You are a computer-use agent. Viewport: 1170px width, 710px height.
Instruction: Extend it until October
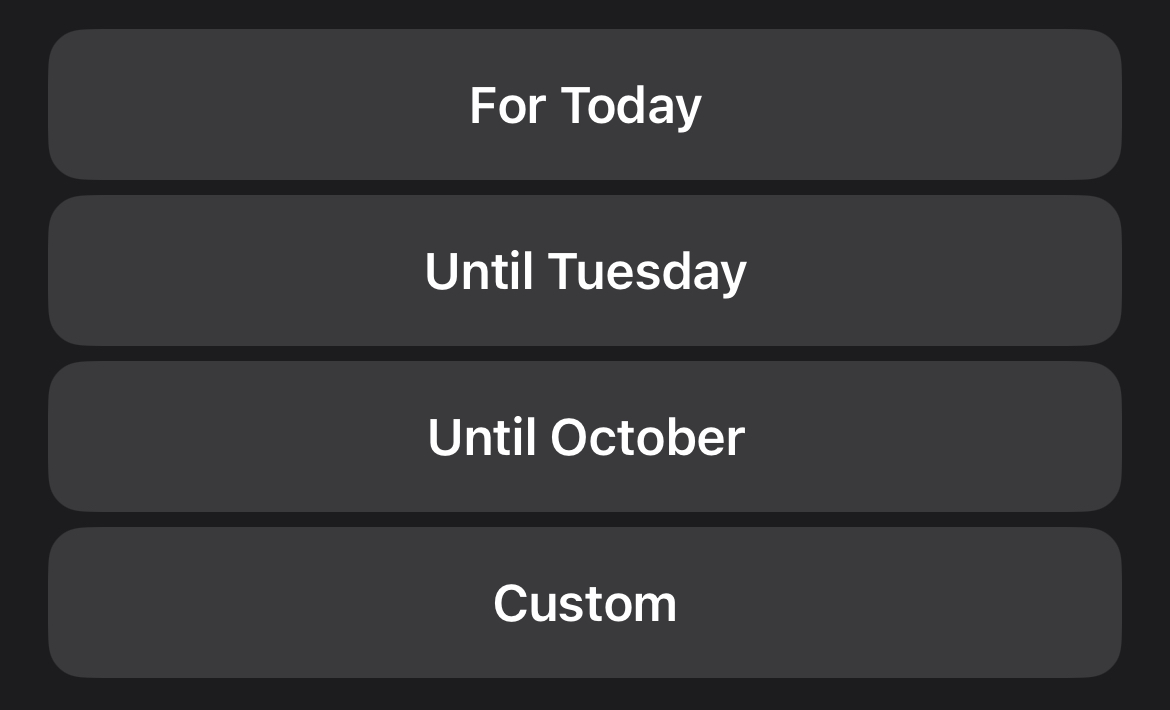[585, 437]
